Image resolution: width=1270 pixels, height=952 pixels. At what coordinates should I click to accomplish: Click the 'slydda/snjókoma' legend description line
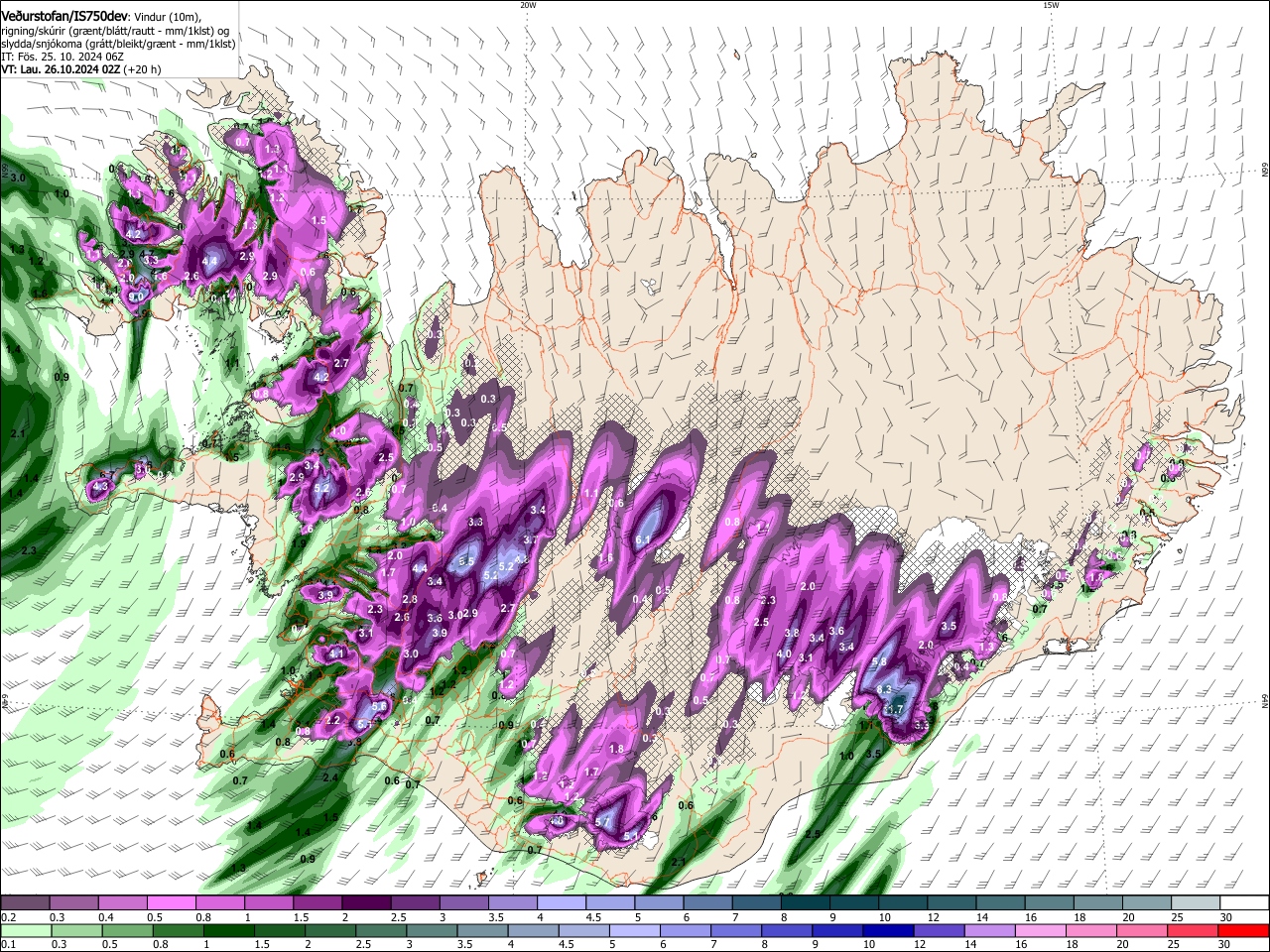(118, 44)
